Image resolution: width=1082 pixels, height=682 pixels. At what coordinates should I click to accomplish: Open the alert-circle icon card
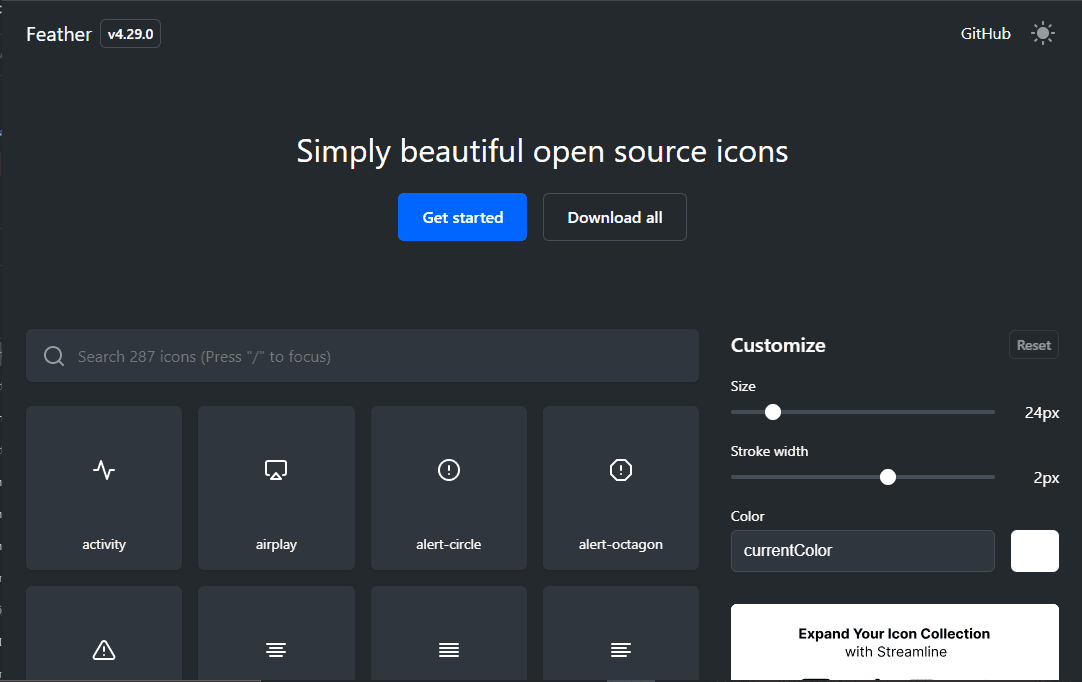pos(449,488)
